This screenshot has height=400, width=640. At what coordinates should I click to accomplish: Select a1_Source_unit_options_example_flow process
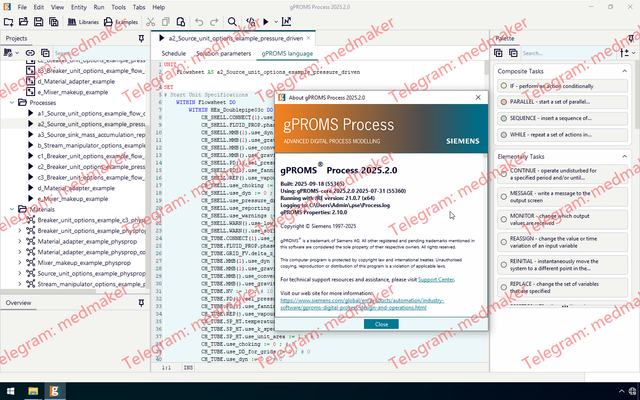pos(87,113)
